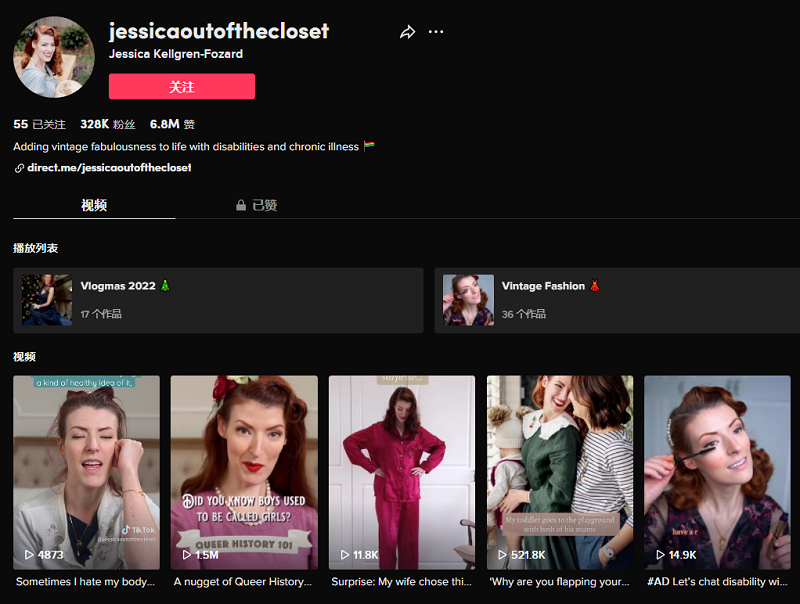
Task: Open the #AD disability makeup video thumbnail
Action: 717,470
